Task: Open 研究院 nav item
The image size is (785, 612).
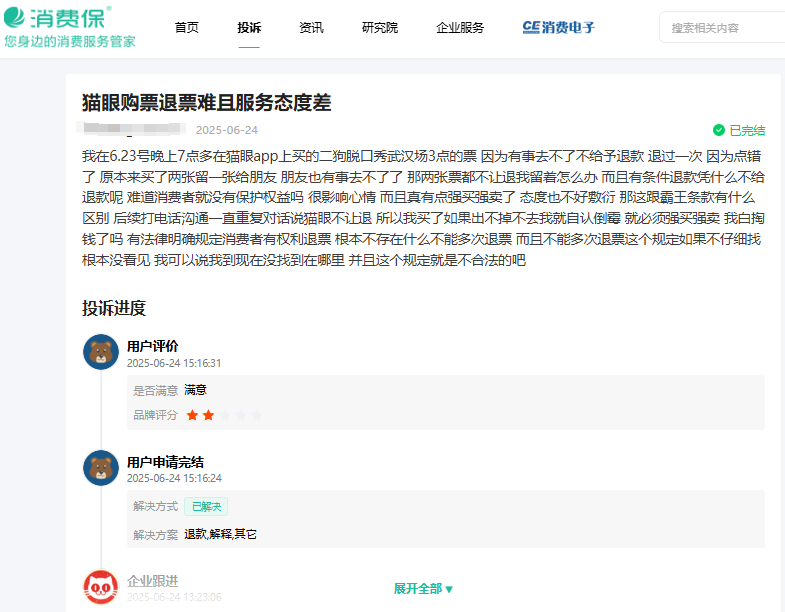Action: pyautogui.click(x=380, y=28)
